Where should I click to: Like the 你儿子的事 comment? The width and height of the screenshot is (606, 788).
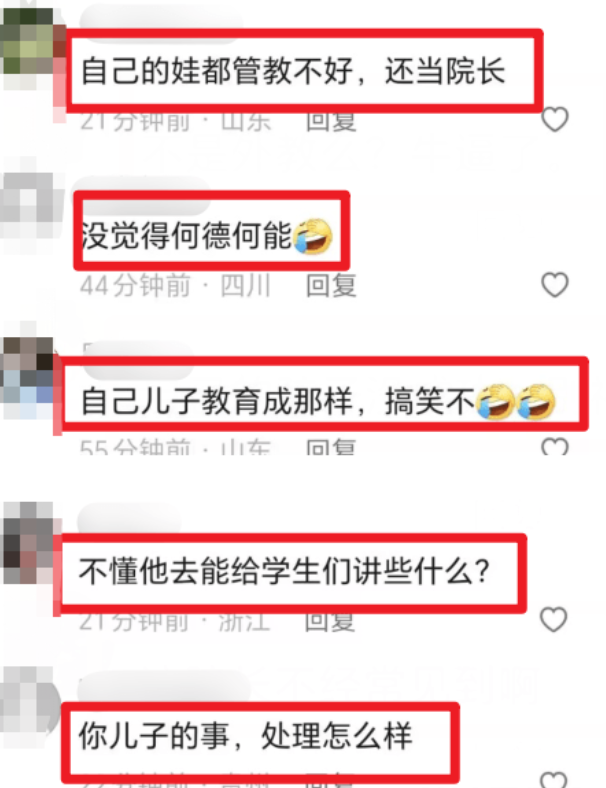click(x=553, y=779)
